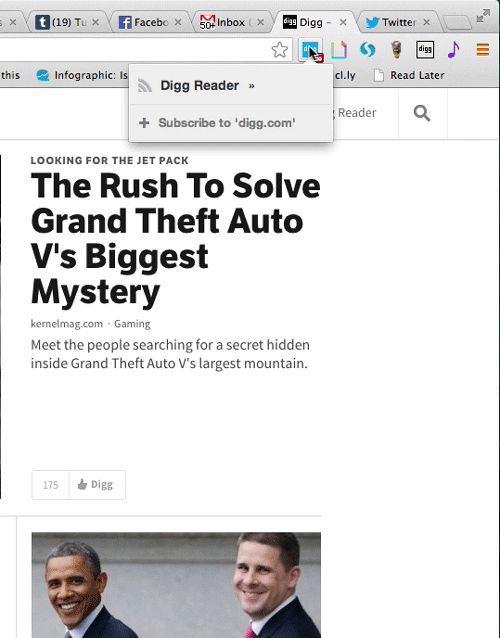Open the Chrome hamburger menu
The image size is (500, 638).
point(483,50)
